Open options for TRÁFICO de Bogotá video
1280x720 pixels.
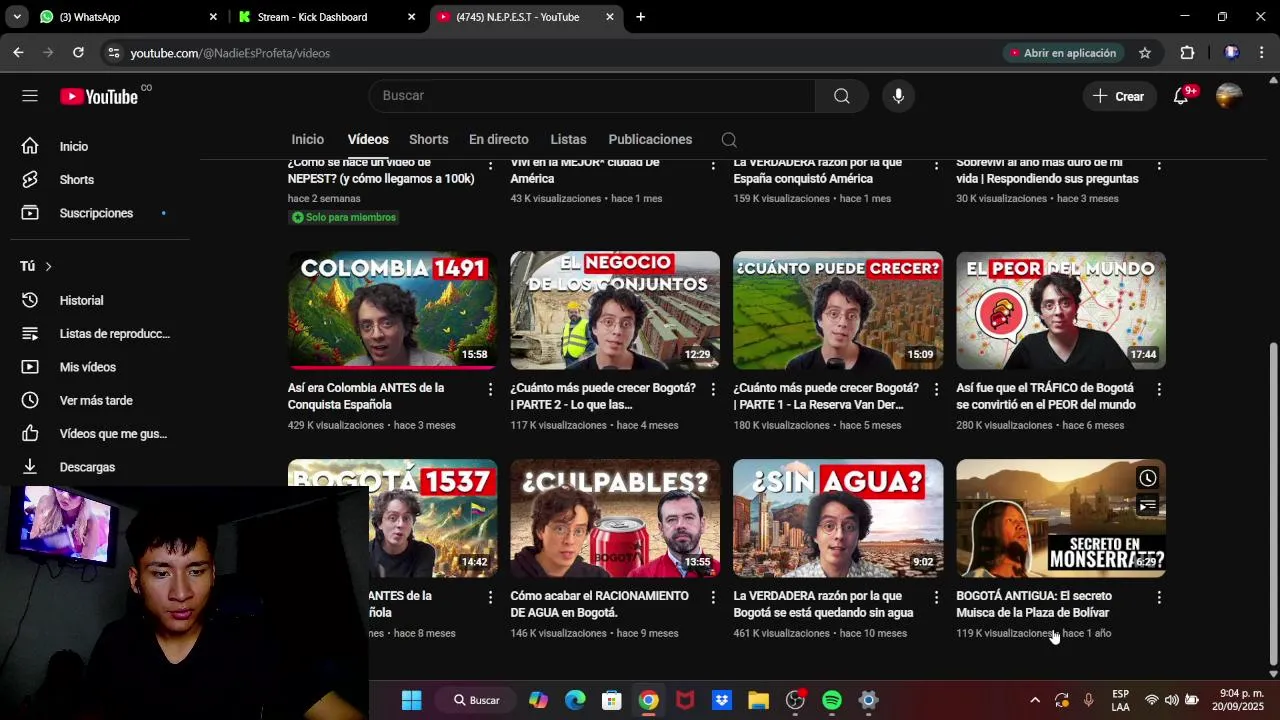[1159, 389]
